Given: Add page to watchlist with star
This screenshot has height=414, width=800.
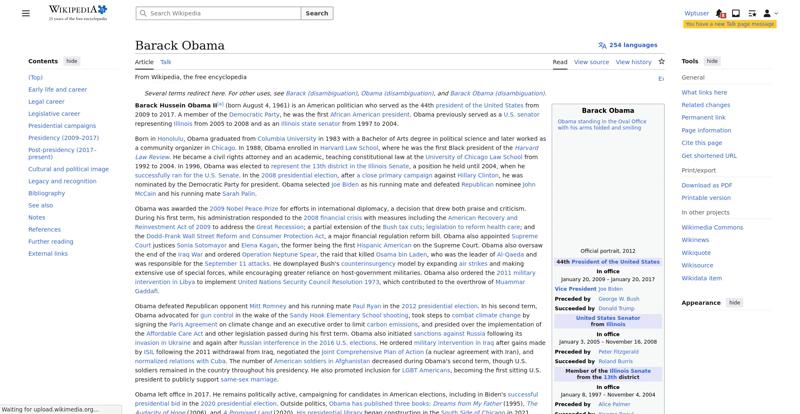Looking at the screenshot, I should pos(661,62).
